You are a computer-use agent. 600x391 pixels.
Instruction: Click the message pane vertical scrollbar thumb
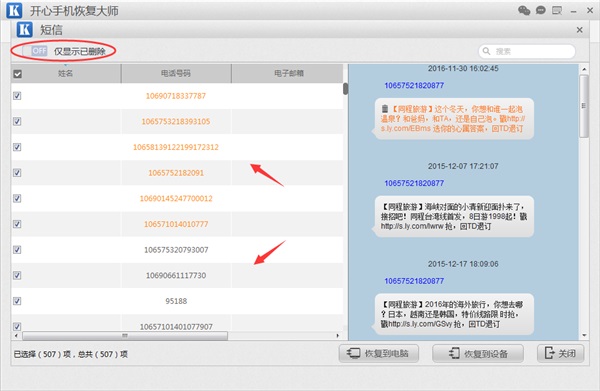584,106
